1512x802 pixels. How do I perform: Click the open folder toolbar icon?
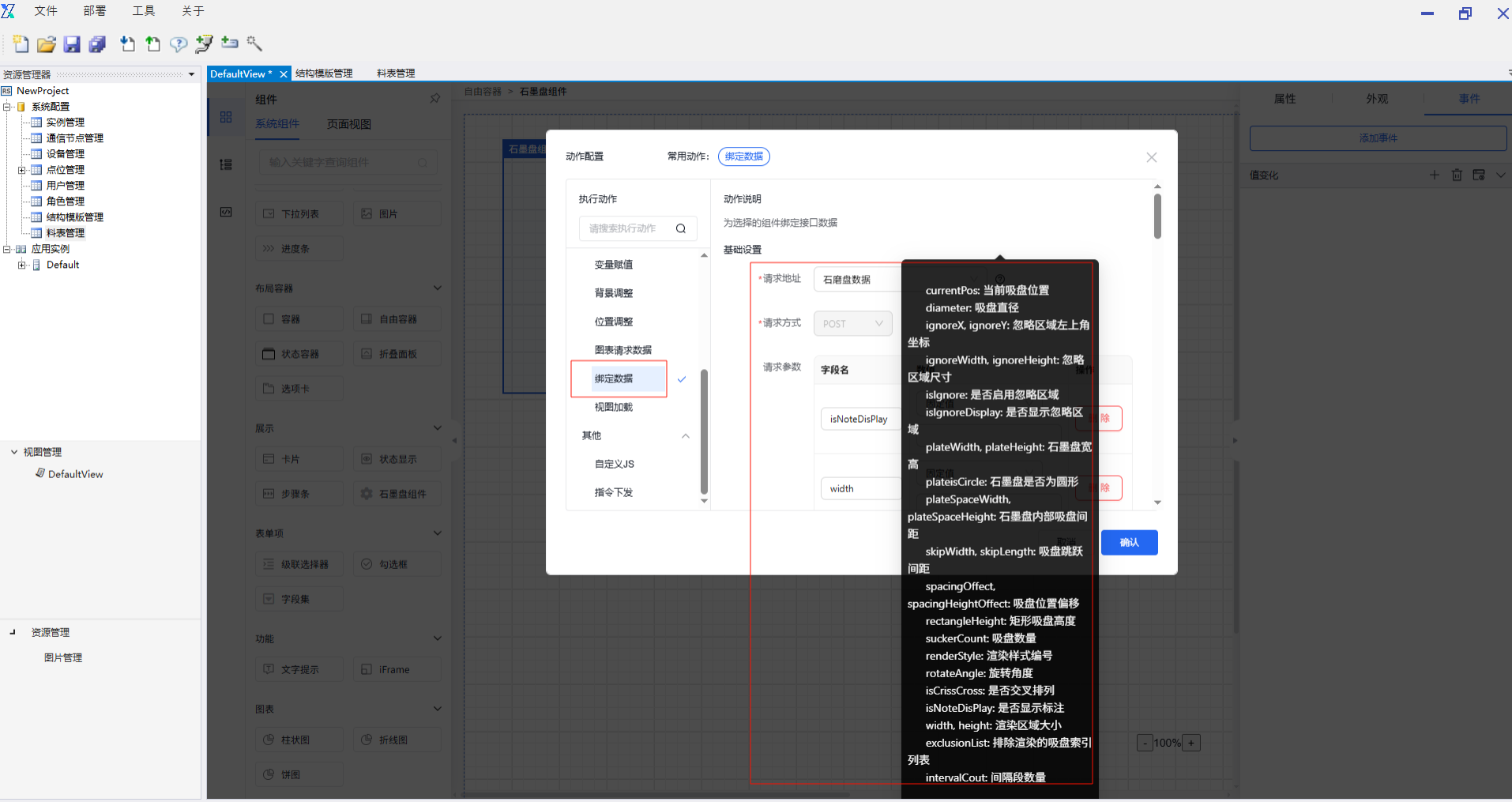pos(47,44)
